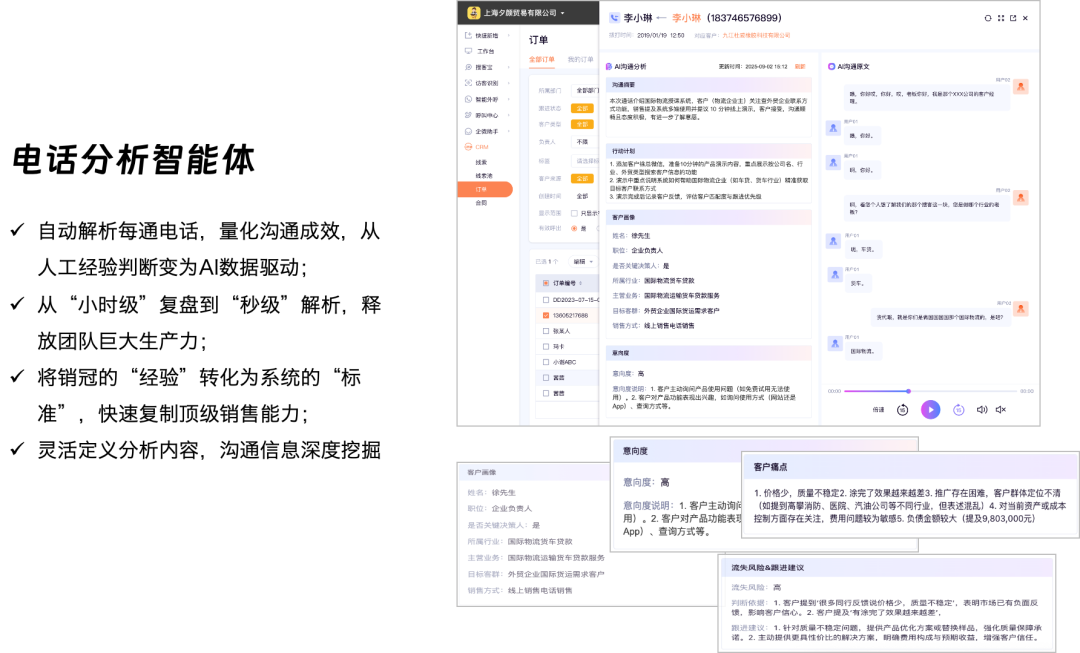
Task: Switch to the 我的订单 tab
Action: point(580,59)
